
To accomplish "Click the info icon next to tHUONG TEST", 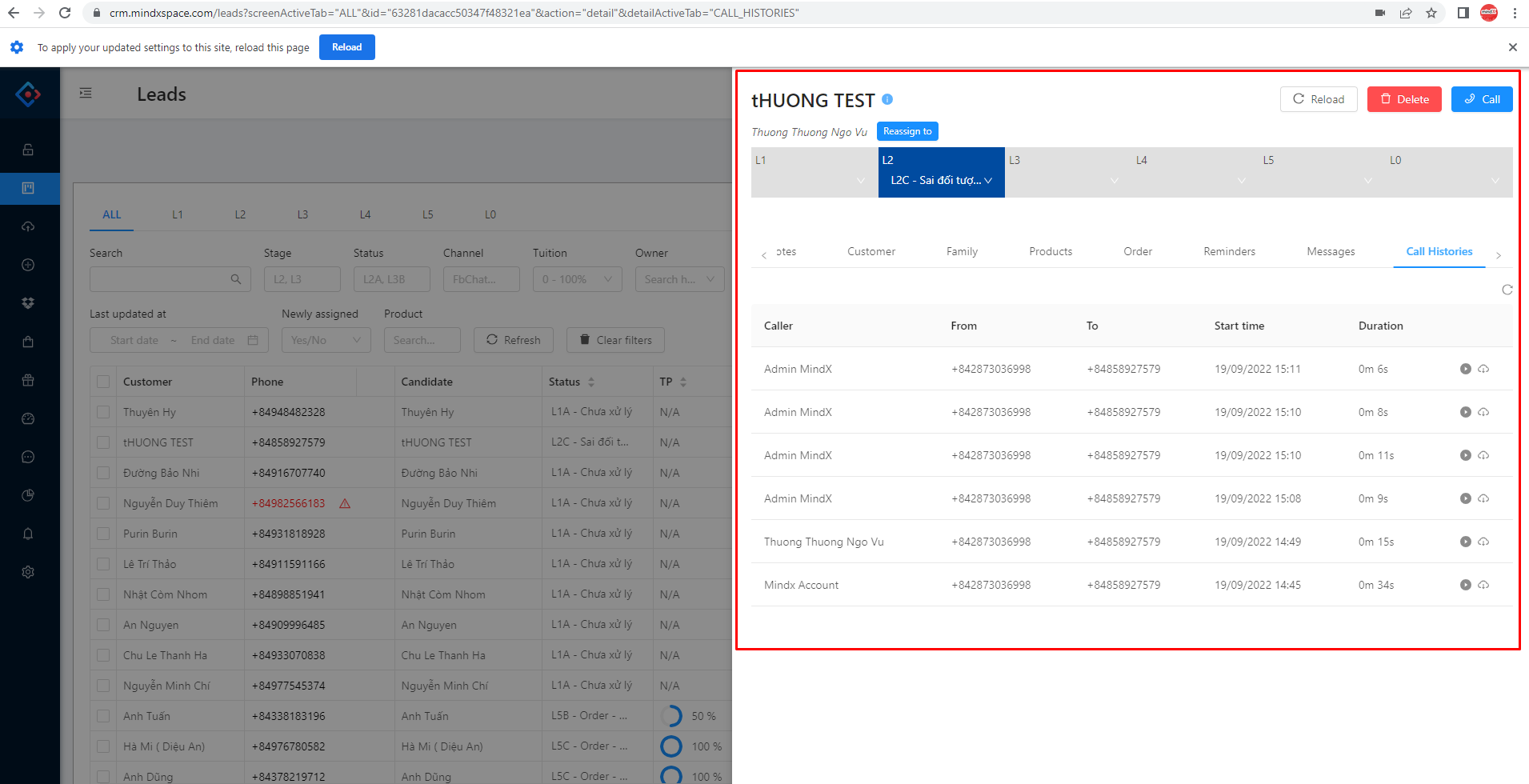I will click(x=887, y=99).
